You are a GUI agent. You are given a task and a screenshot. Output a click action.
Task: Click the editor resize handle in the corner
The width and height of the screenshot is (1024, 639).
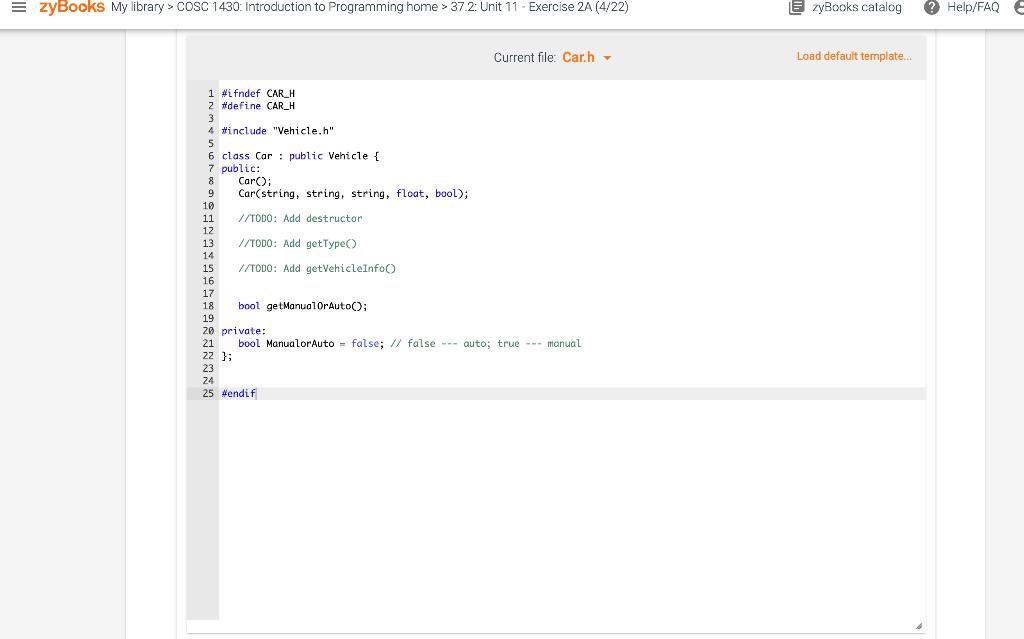click(x=918, y=626)
